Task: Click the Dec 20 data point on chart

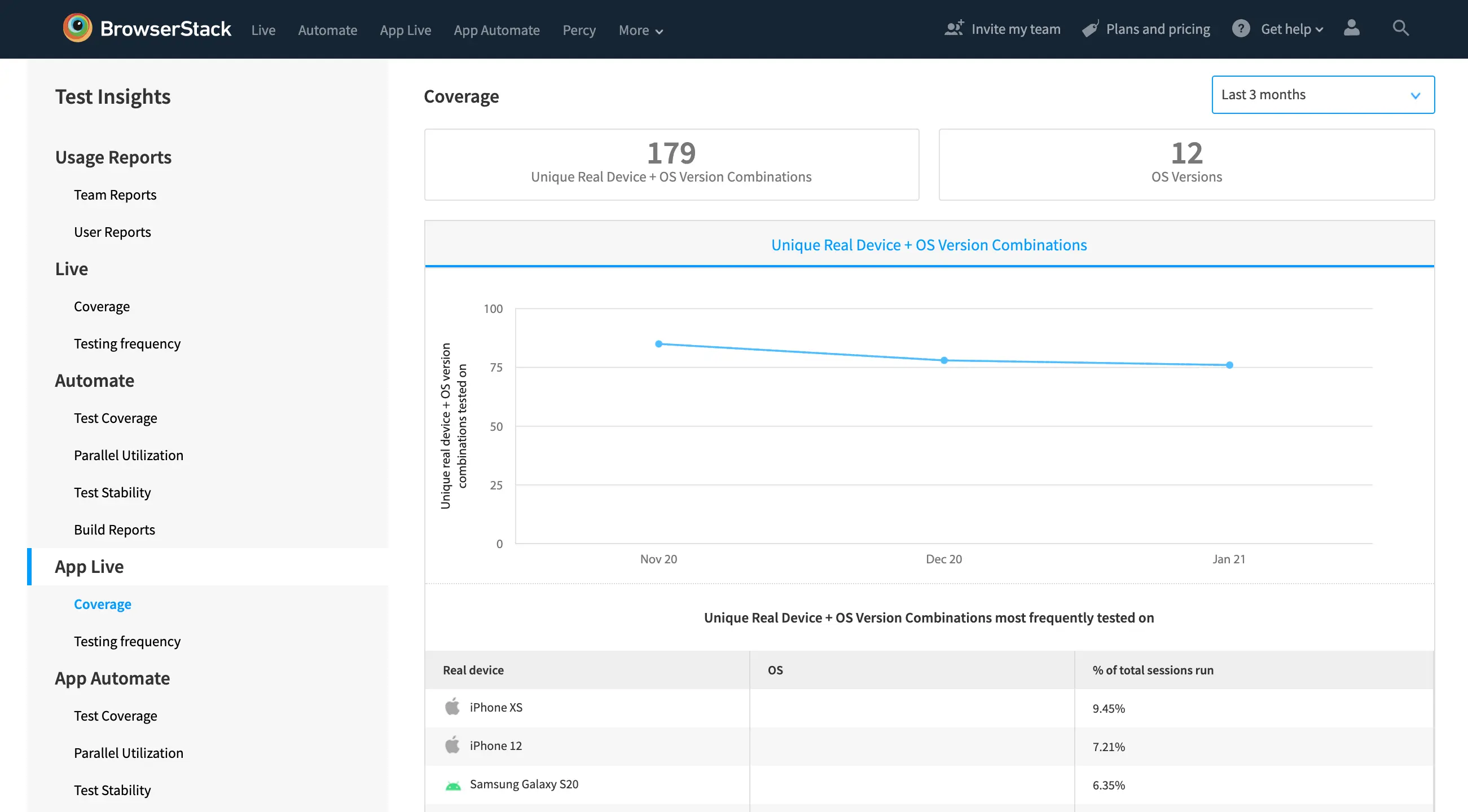Action: click(x=944, y=360)
